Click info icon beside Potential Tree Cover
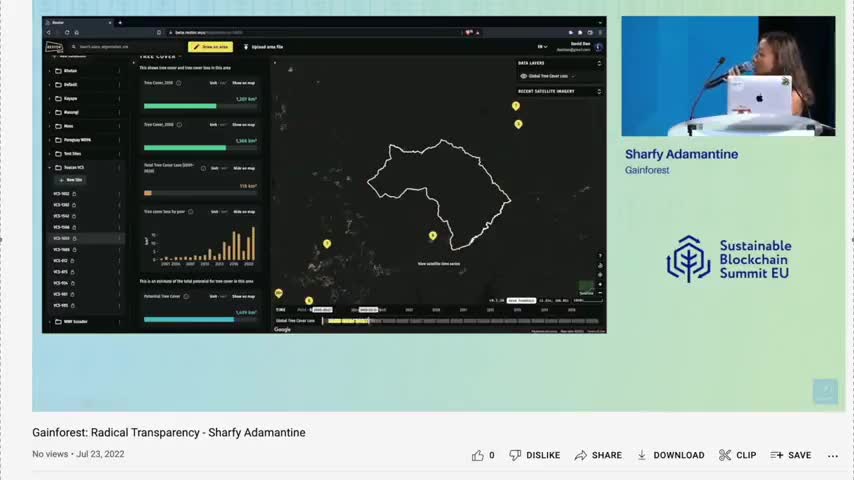Screen dimensions: 854x480 (x=186, y=296)
